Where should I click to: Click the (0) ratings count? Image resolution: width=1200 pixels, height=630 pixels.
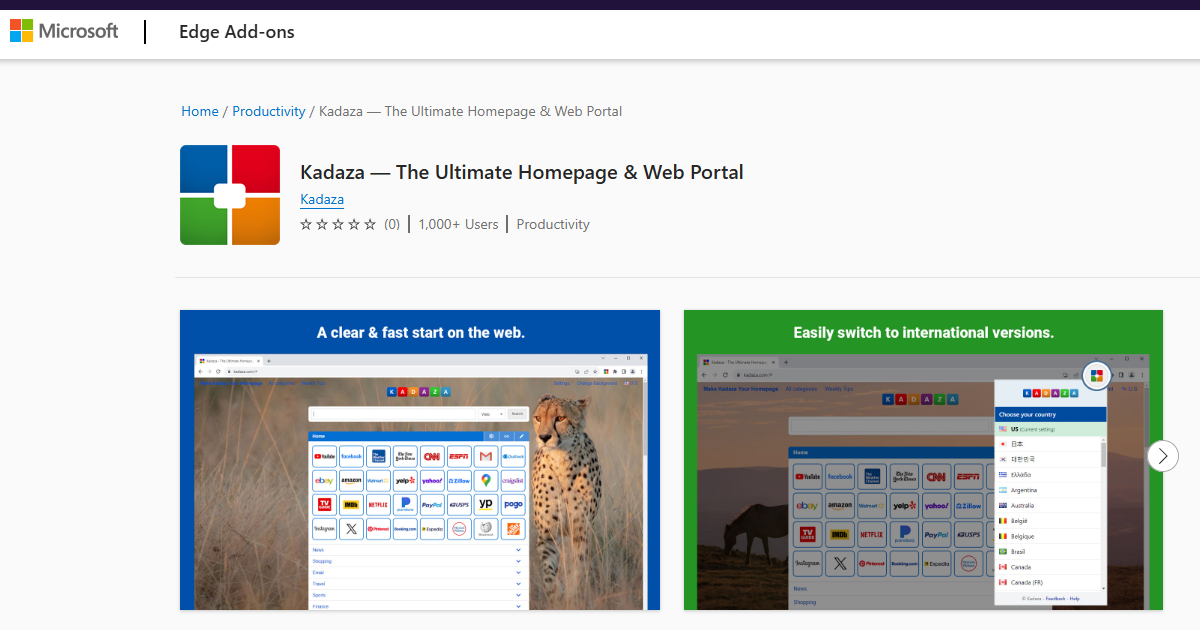click(392, 224)
